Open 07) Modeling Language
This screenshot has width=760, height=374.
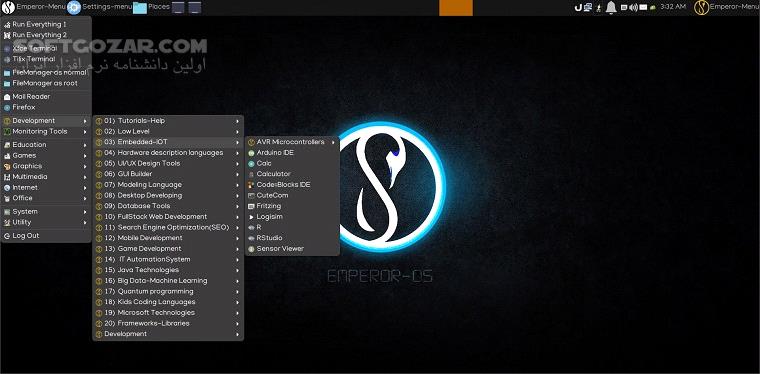tap(168, 185)
